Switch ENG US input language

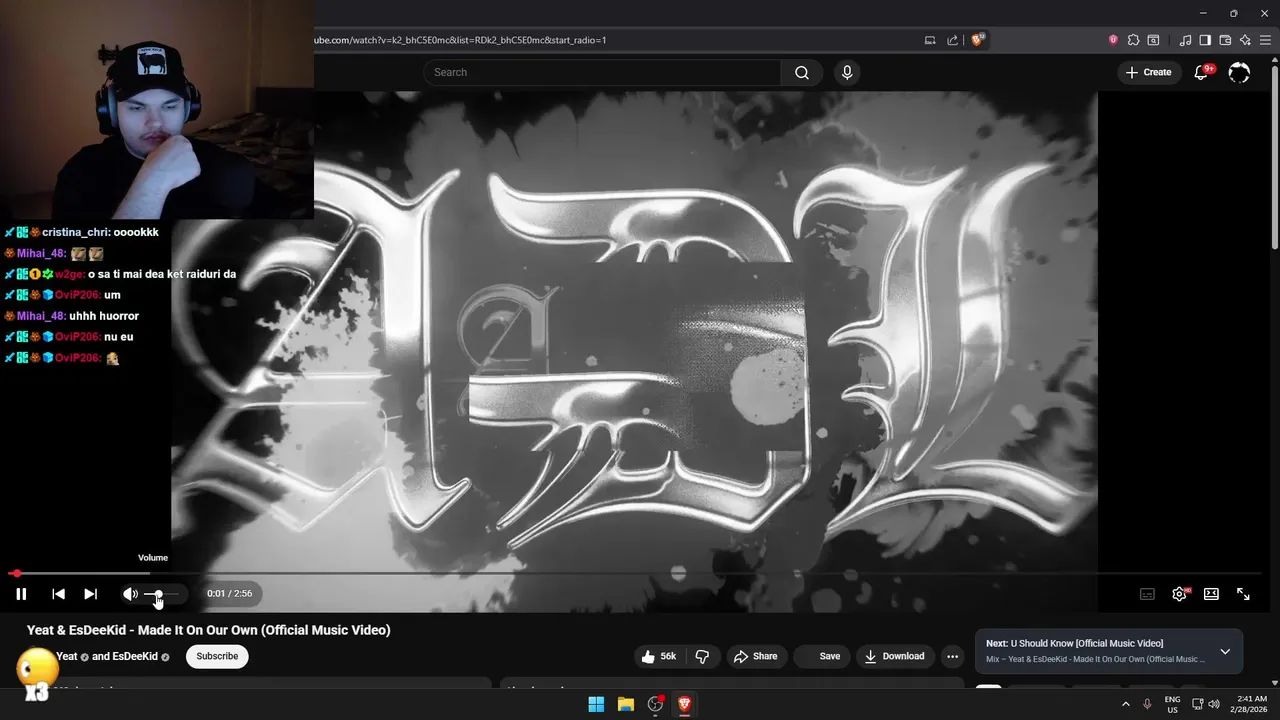click(x=1172, y=704)
